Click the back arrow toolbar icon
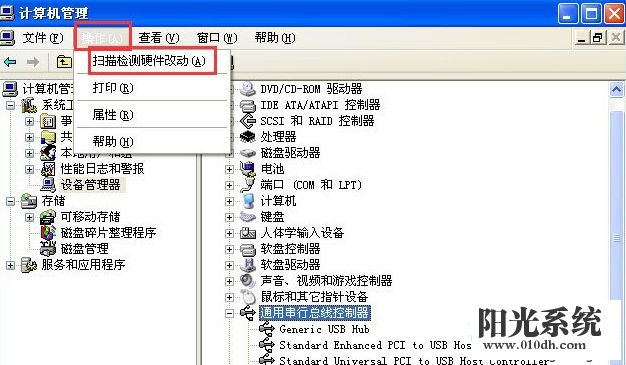 [10, 62]
